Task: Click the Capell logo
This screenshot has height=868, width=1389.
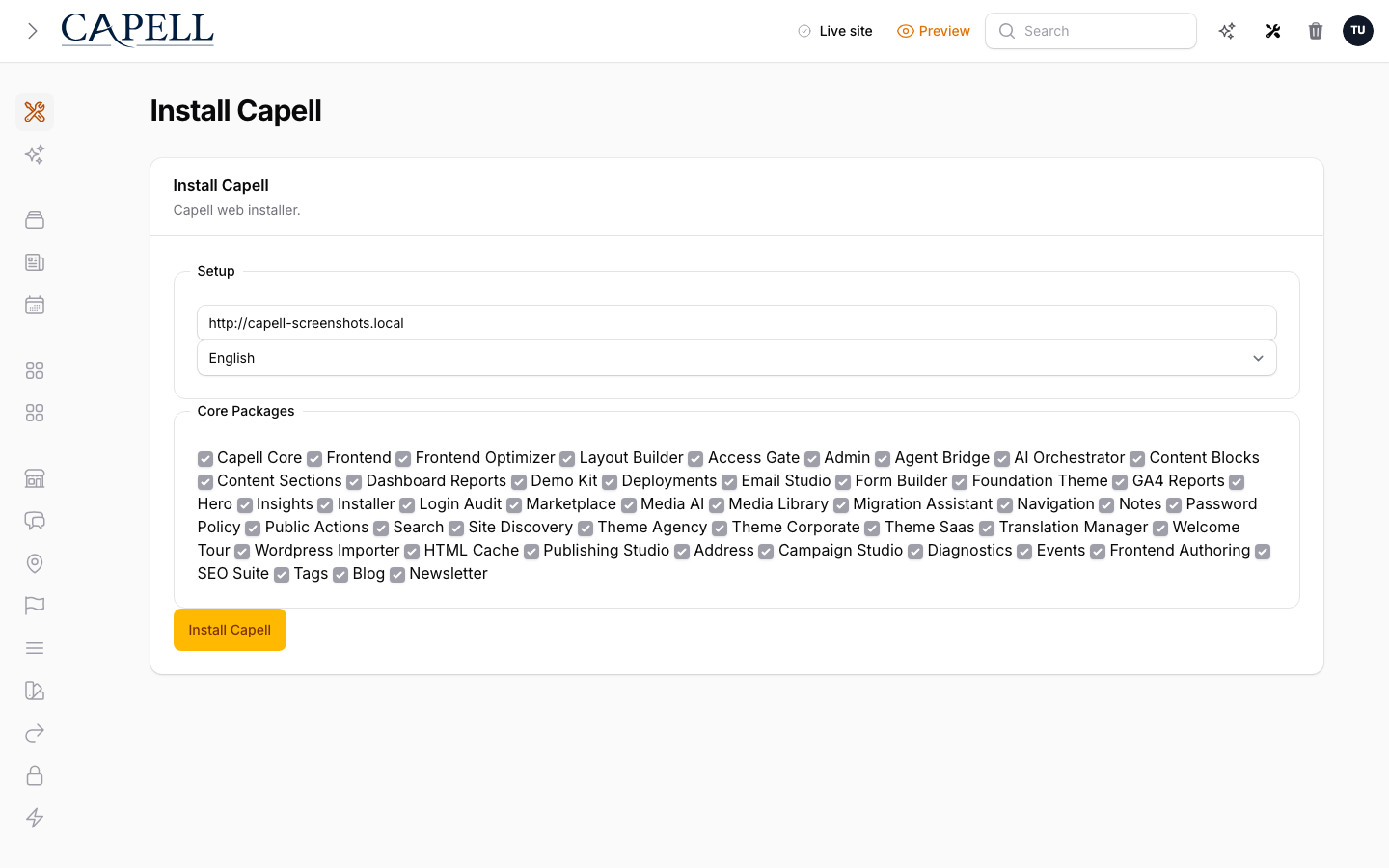Action: [138, 31]
